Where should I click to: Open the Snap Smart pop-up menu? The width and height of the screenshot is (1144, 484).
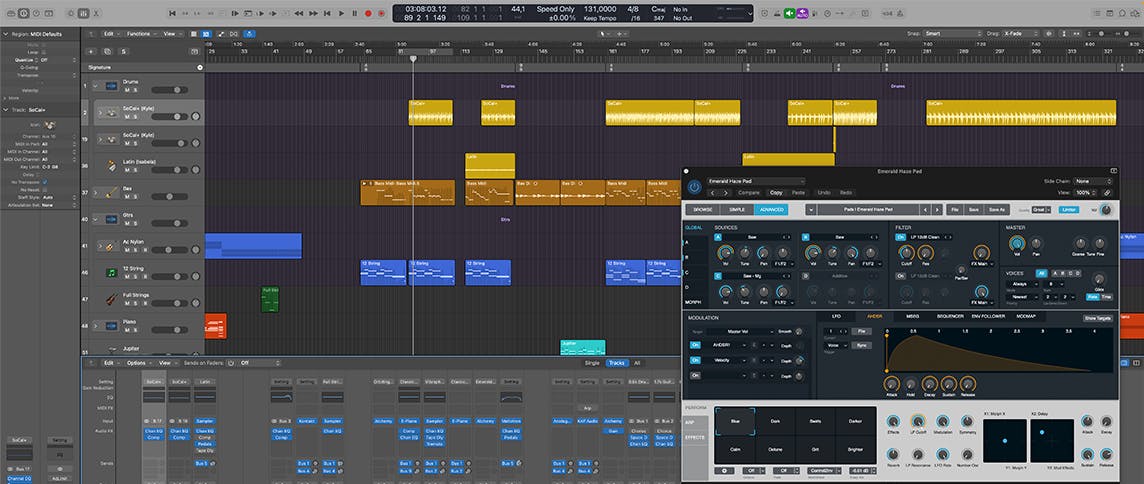click(953, 34)
